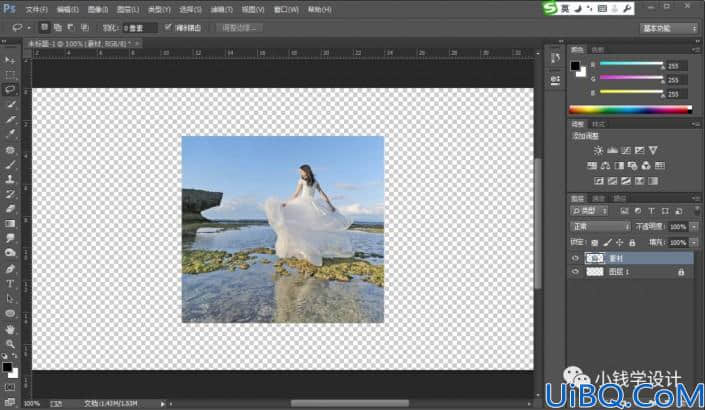Add a Brightness/Contrast adjustment
The width and height of the screenshot is (705, 410).
pos(598,150)
